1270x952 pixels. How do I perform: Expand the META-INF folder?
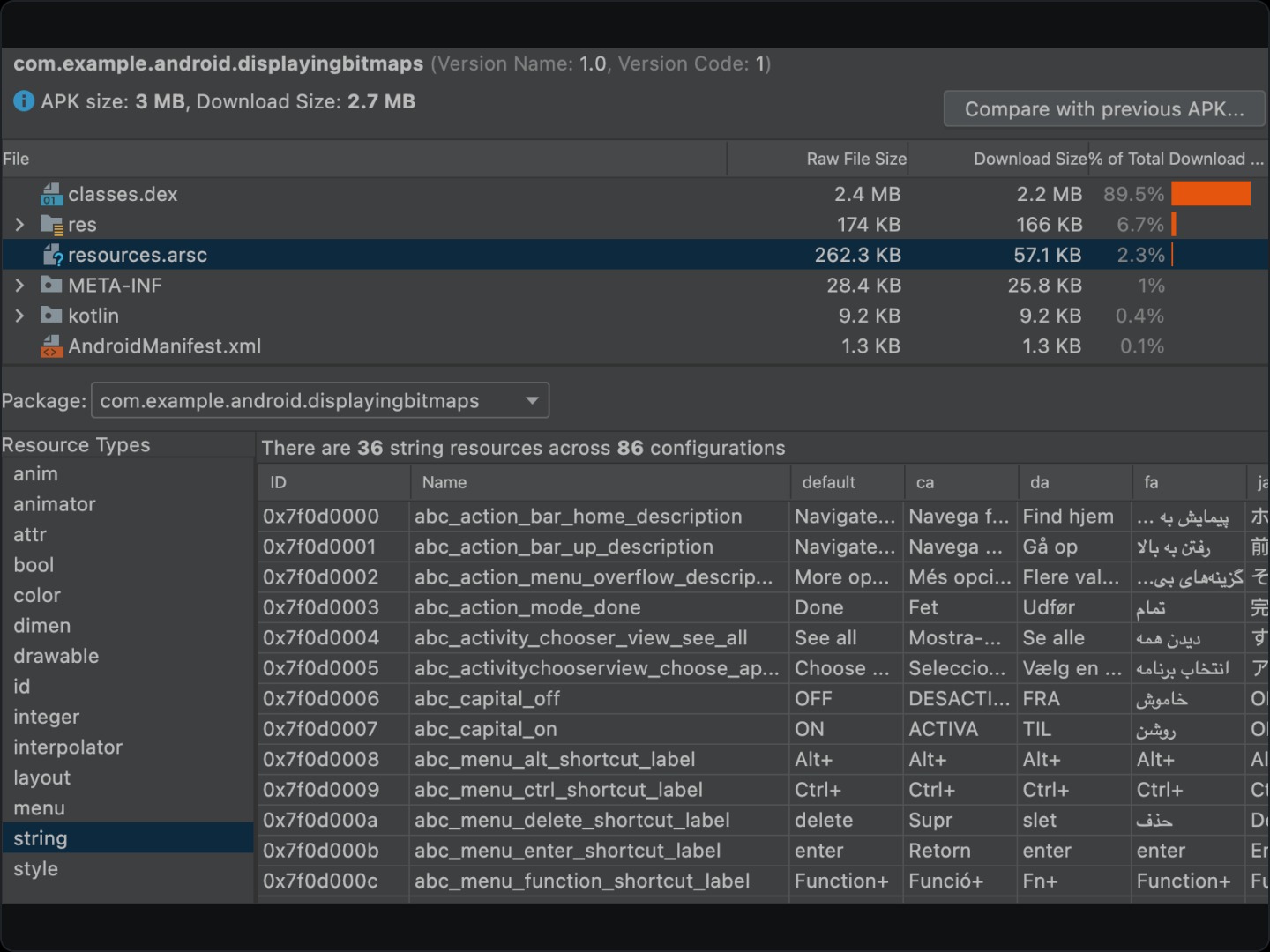coord(19,285)
